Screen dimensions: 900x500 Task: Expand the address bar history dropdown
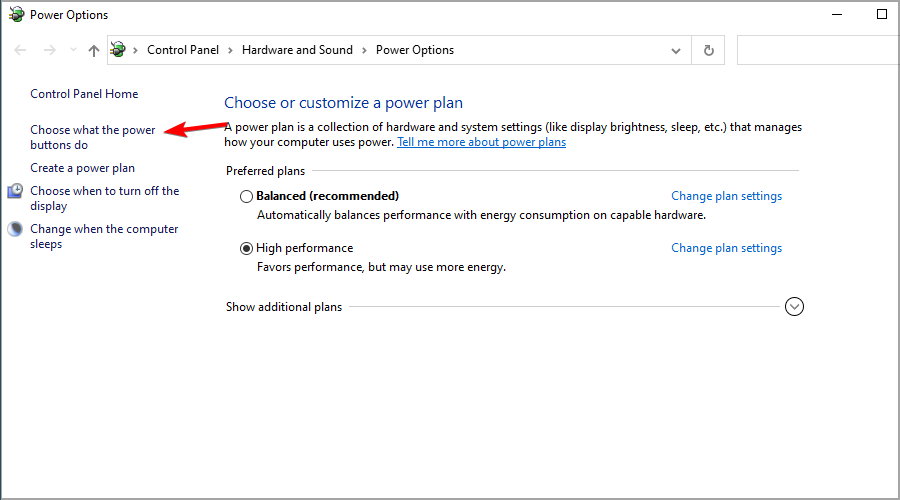676,51
